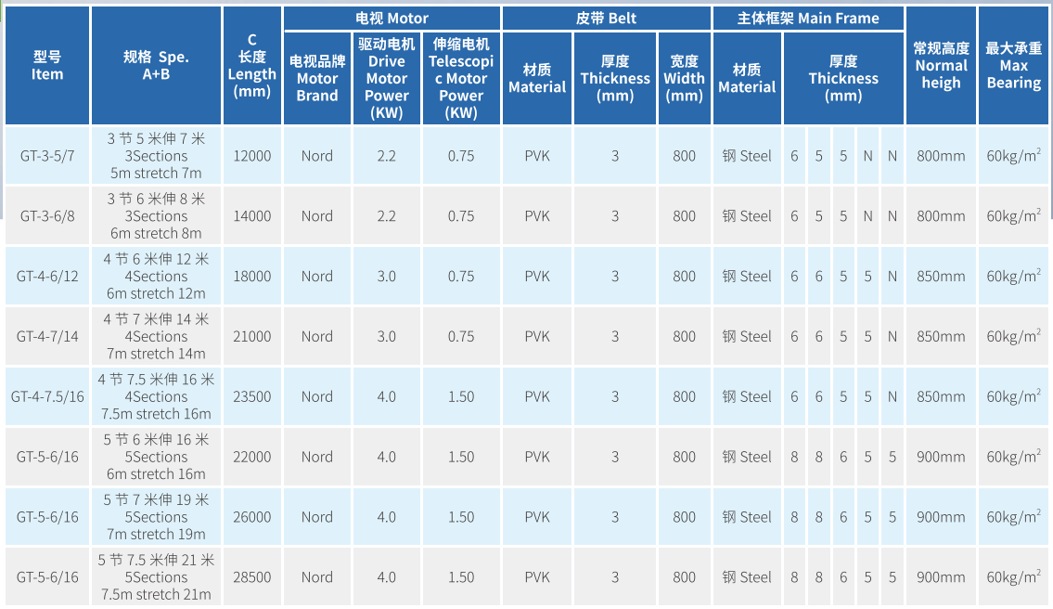Screen dimensions: 1053x609
Task: Select the Telescopic Motor Power header
Action: (461, 79)
